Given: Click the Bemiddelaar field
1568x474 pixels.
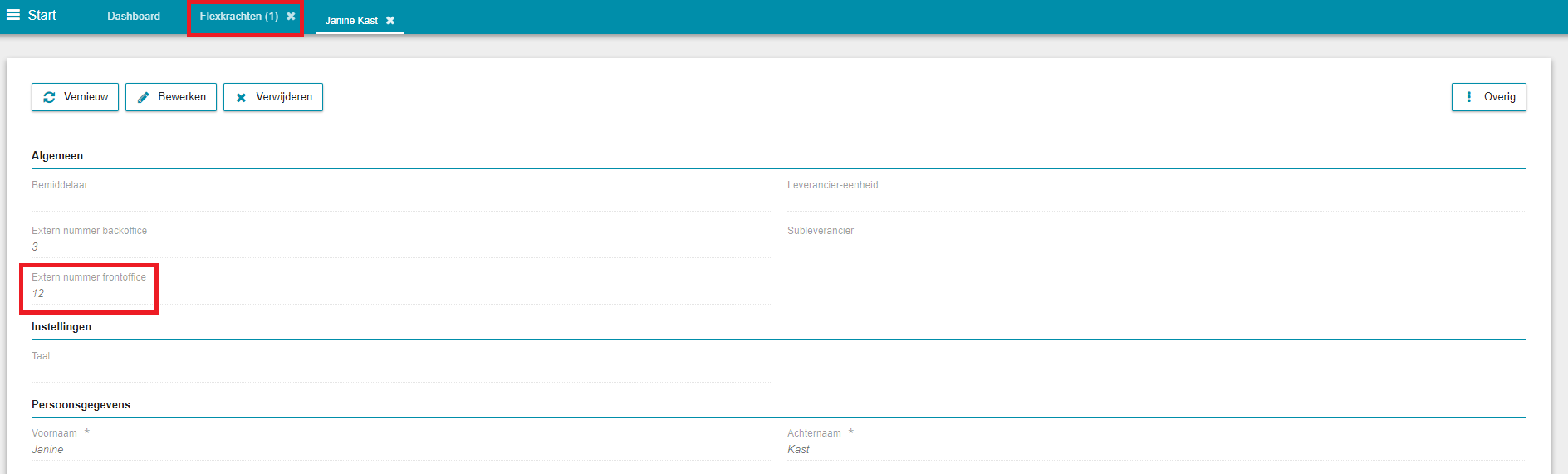Looking at the screenshot, I should pos(401,195).
